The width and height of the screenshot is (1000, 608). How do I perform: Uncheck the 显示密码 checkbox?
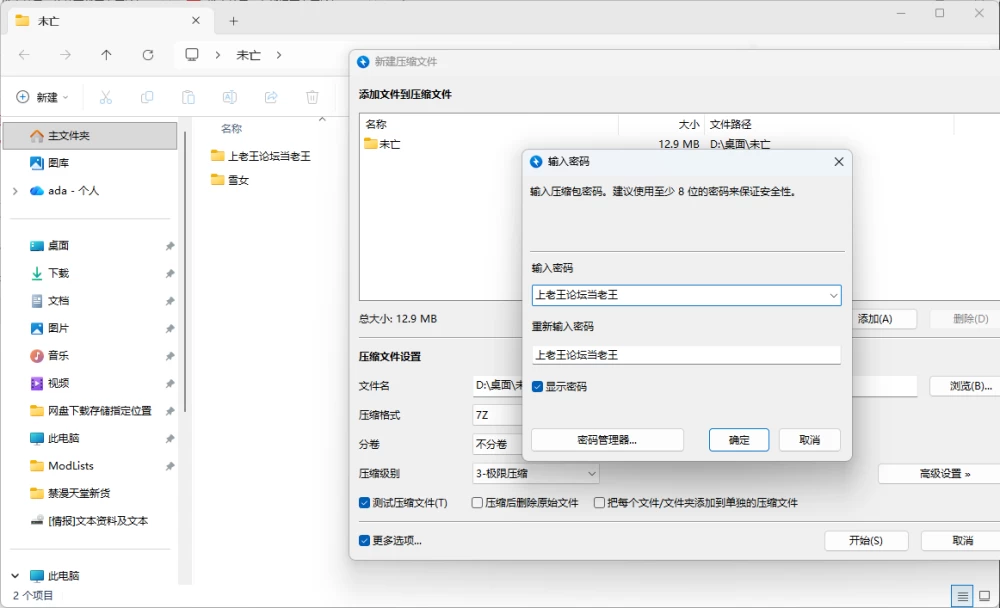click(538, 387)
